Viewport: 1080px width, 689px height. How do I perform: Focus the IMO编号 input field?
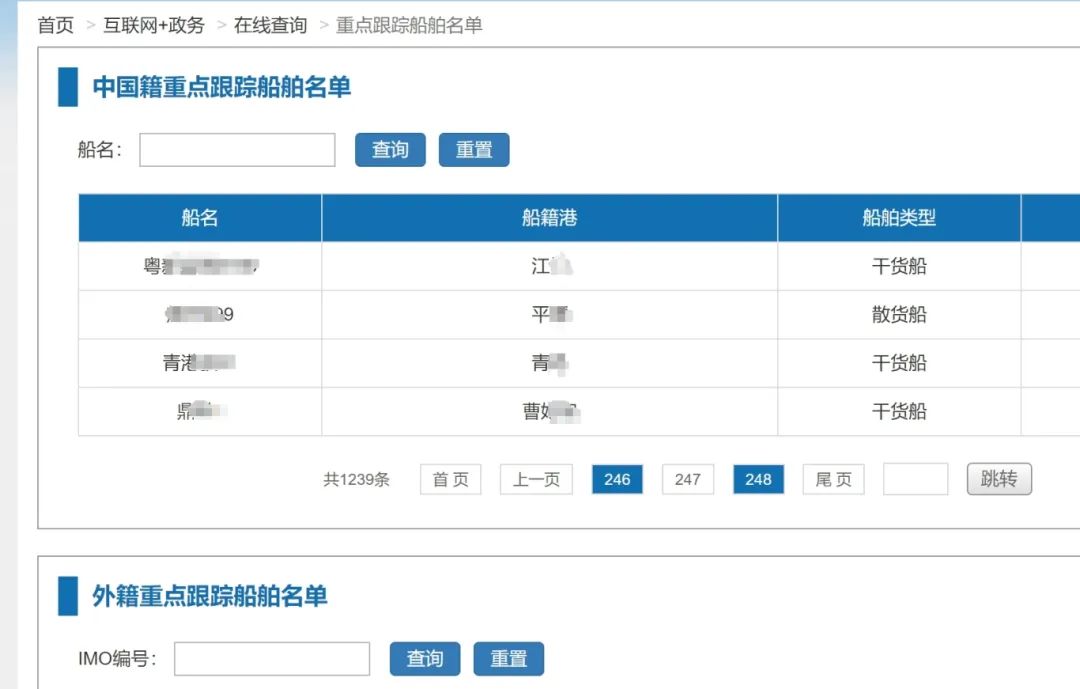click(x=272, y=659)
